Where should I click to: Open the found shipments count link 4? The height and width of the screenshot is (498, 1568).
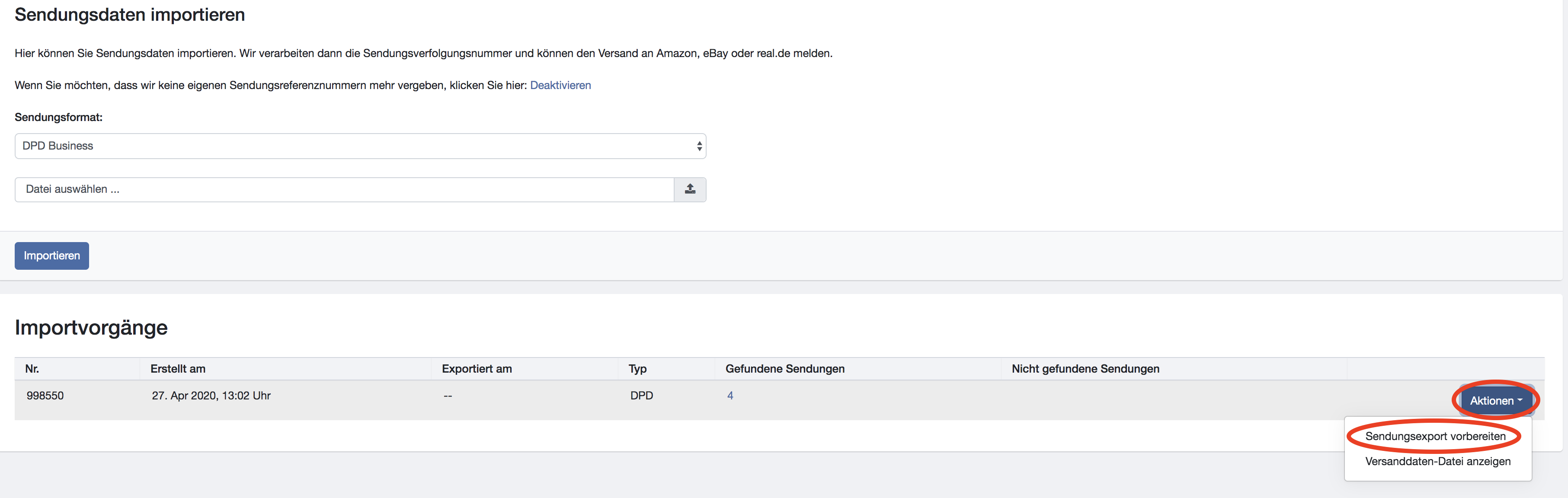730,396
